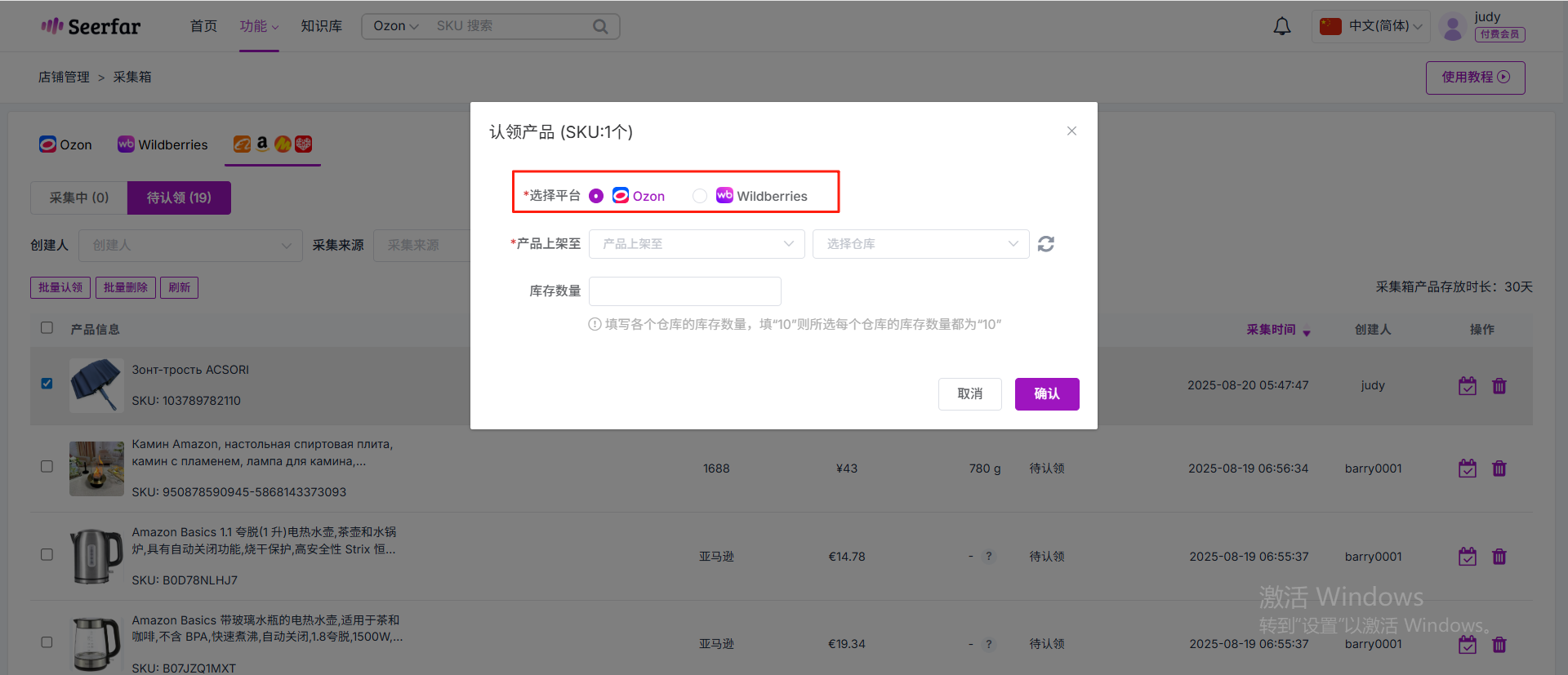Click trash icon for Камин Amazon row
The width and height of the screenshot is (1568, 675).
point(1499,469)
